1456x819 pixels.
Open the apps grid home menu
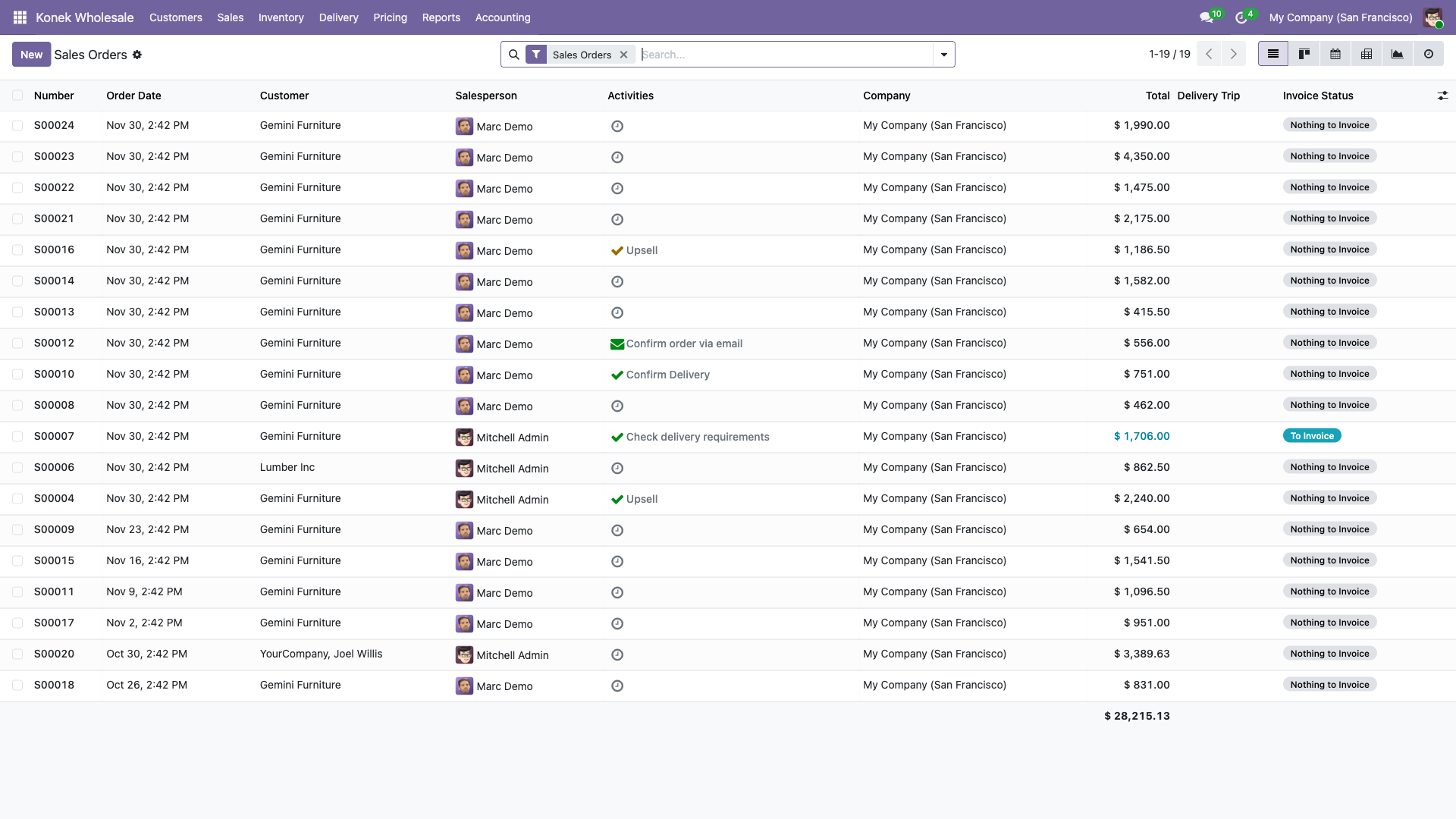[20, 17]
